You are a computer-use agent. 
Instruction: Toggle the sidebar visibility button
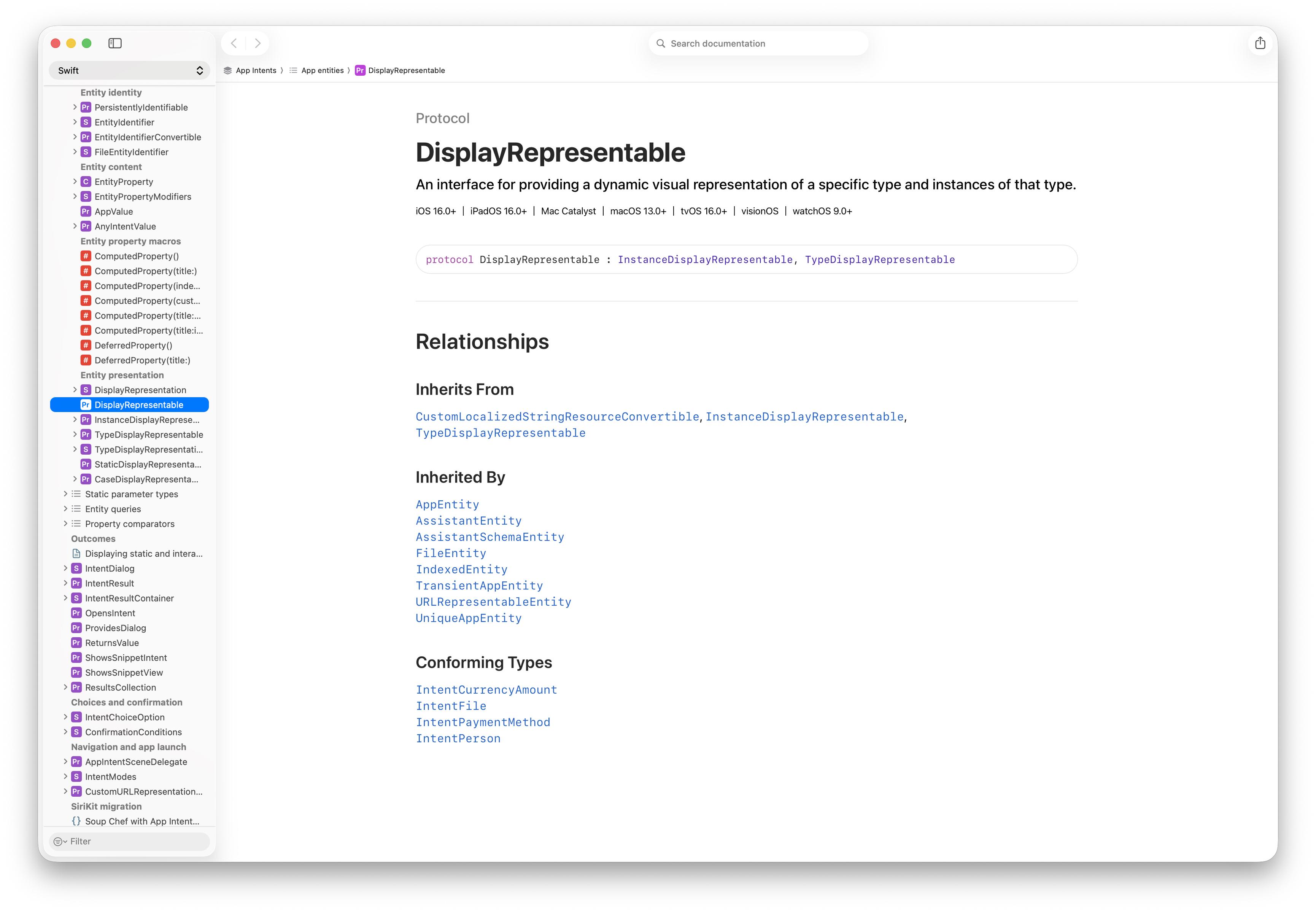(115, 43)
